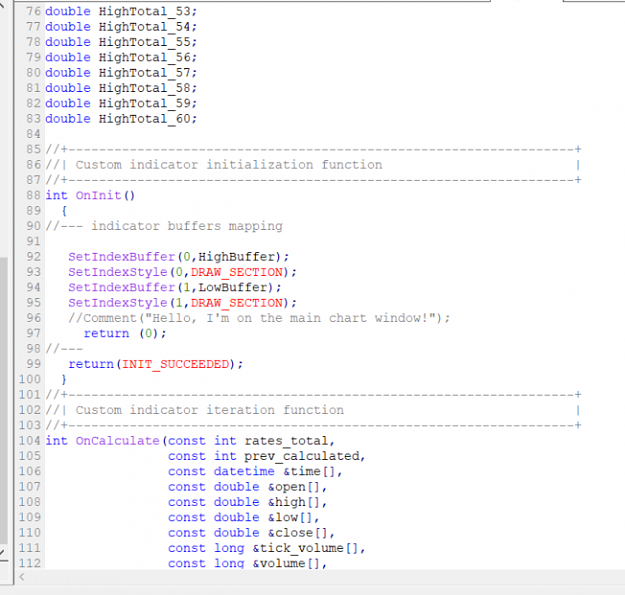The width and height of the screenshot is (625, 595).
Task: Click 'long' keyword on line 111
Action: pos(229,548)
